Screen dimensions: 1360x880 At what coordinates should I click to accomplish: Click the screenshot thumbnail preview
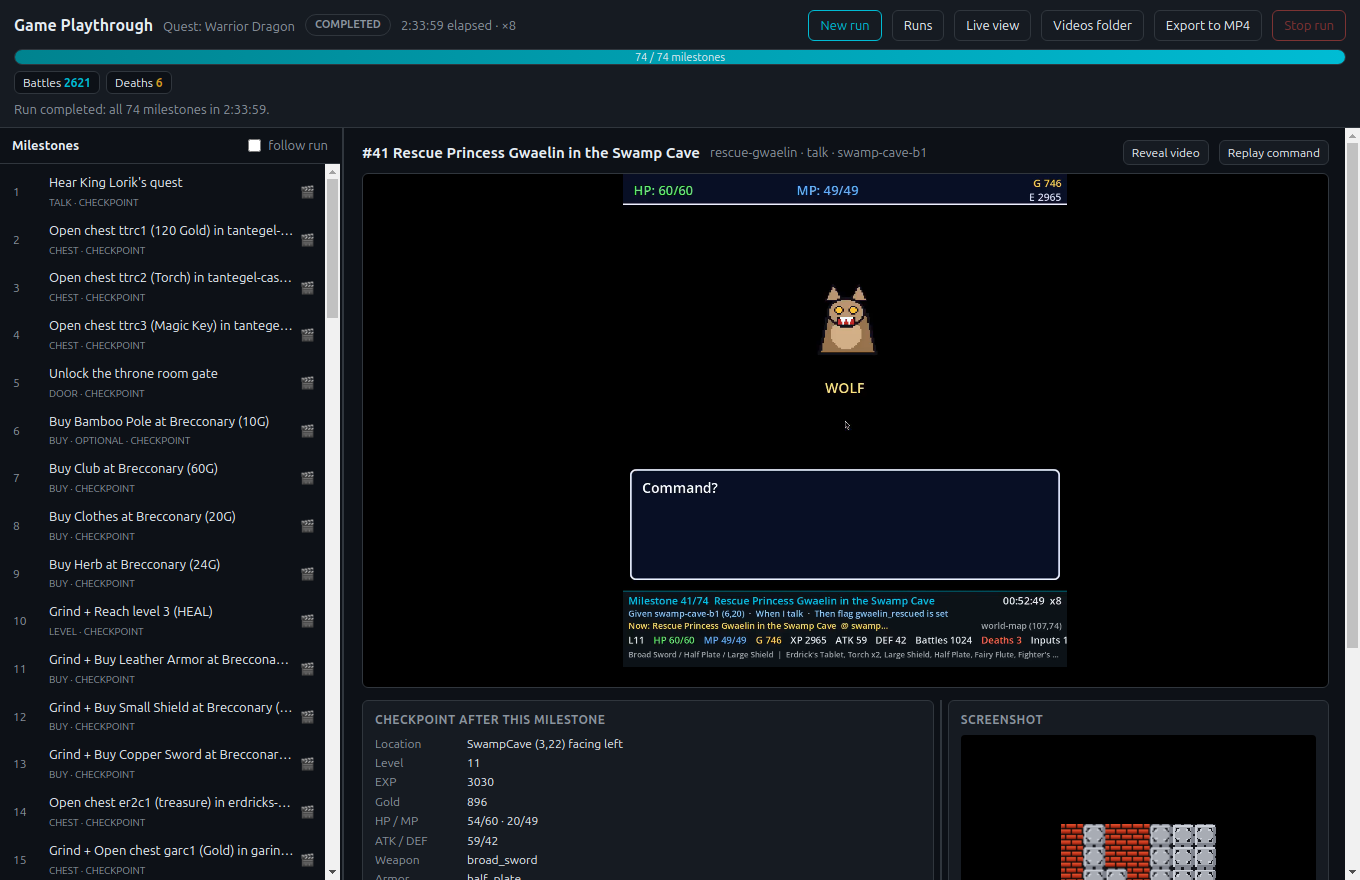pyautogui.click(x=1138, y=808)
